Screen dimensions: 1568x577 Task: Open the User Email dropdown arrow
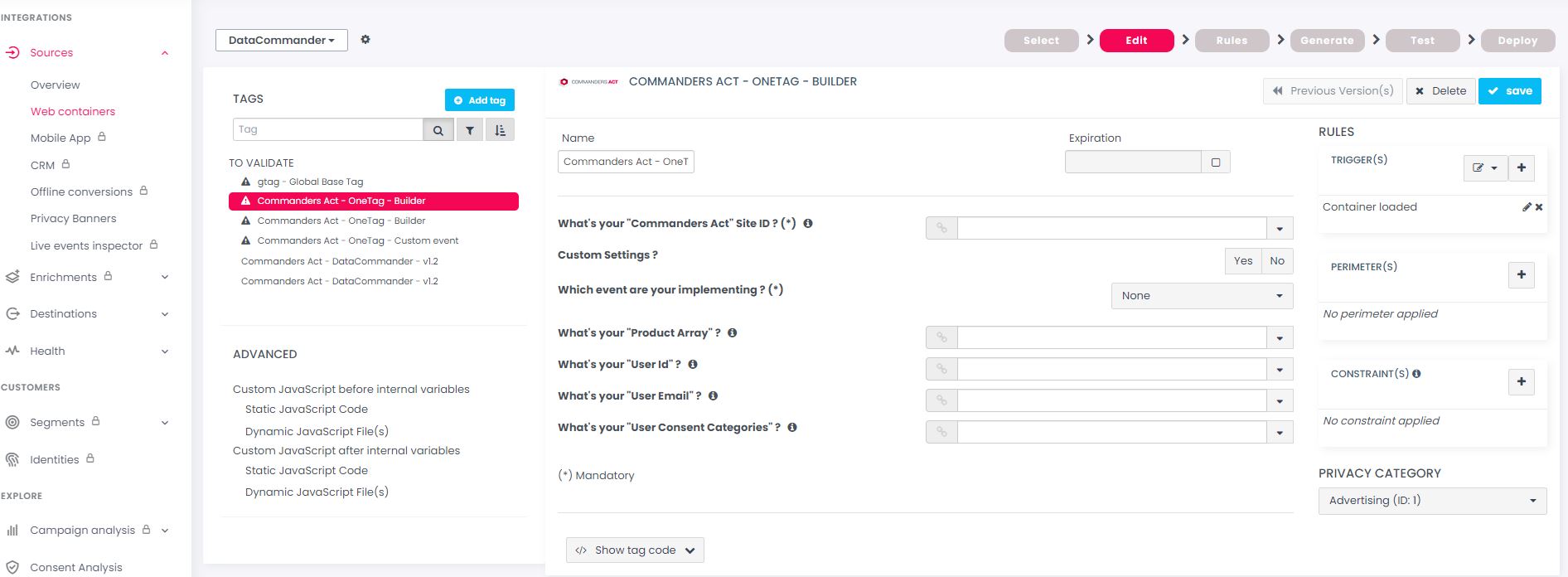1280,400
